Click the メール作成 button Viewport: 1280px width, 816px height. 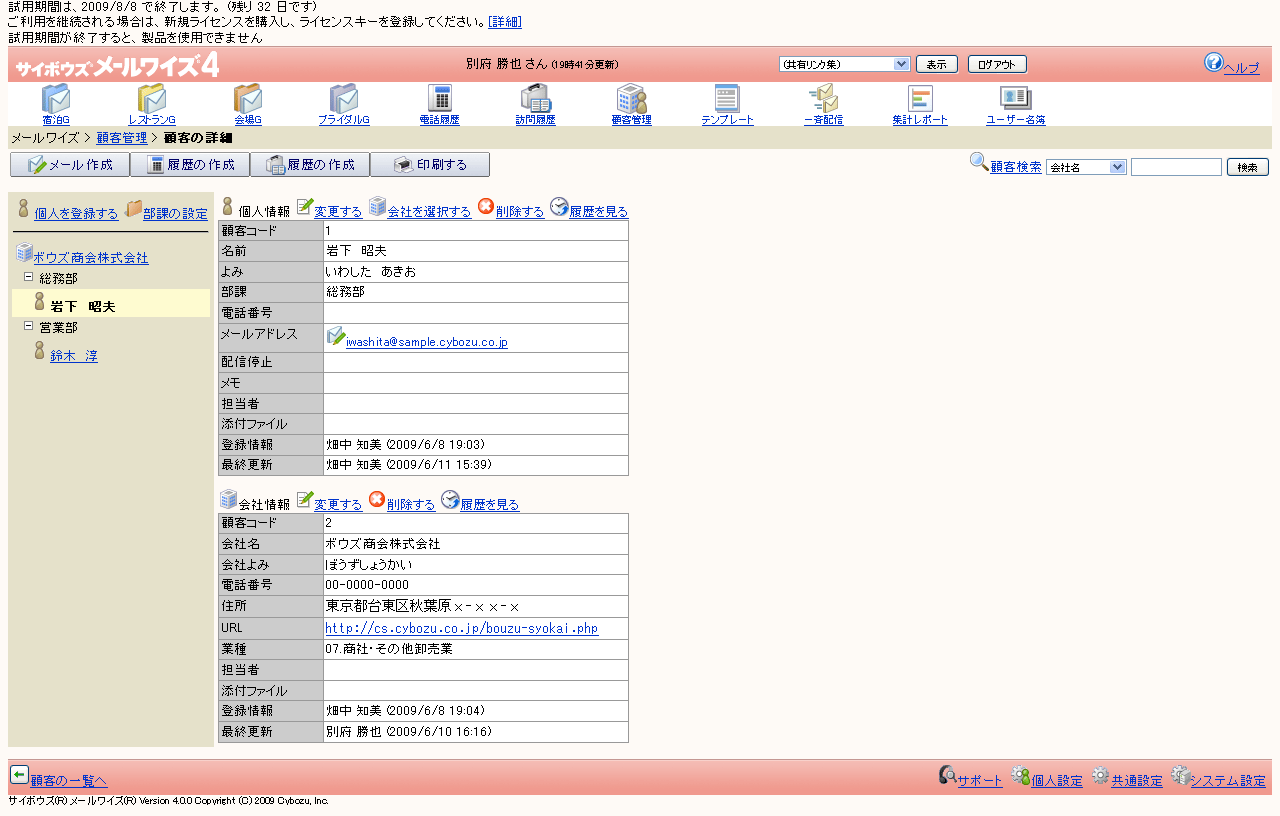click(x=69, y=165)
